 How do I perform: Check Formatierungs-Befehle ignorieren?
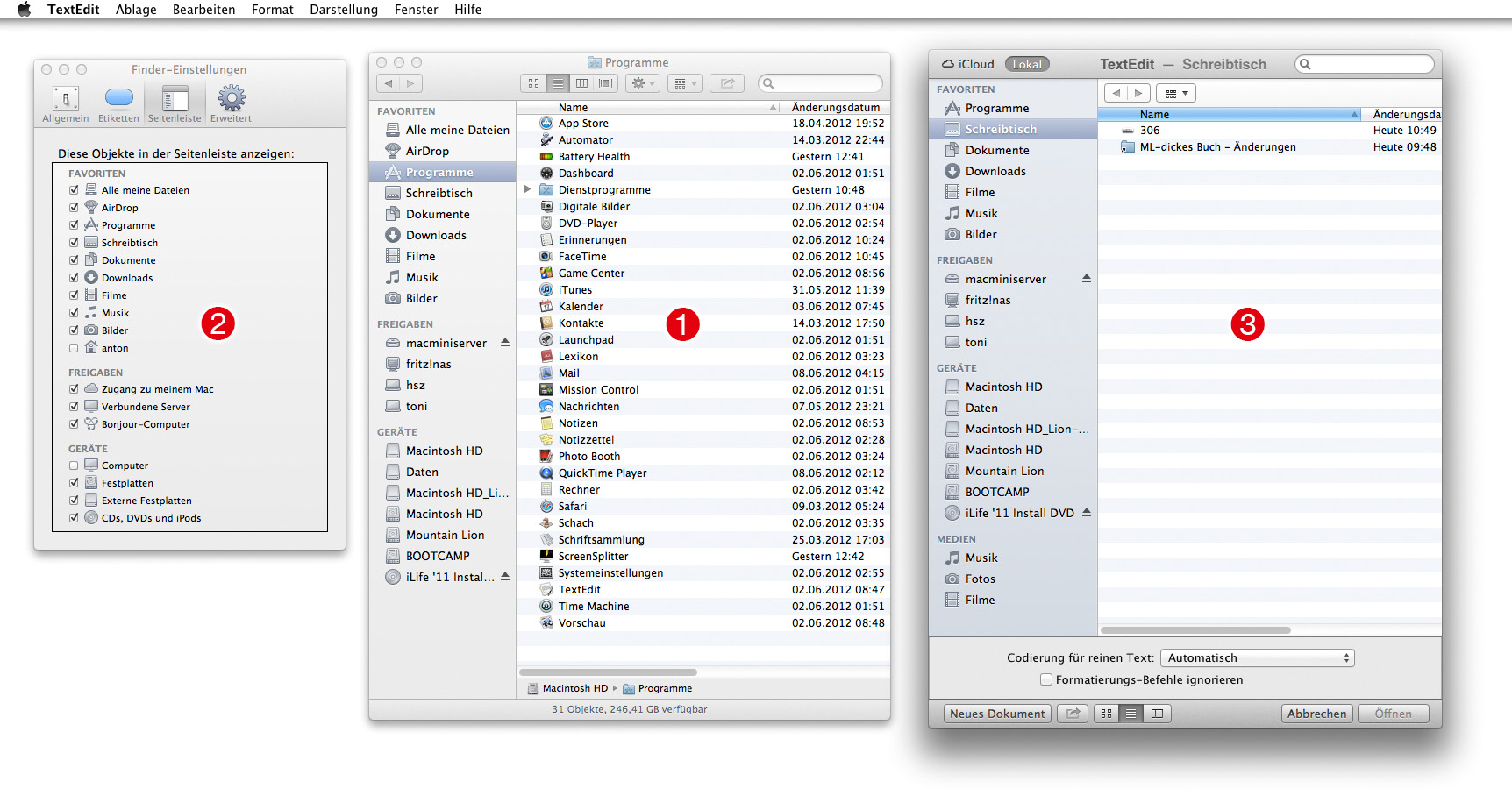click(x=1045, y=679)
